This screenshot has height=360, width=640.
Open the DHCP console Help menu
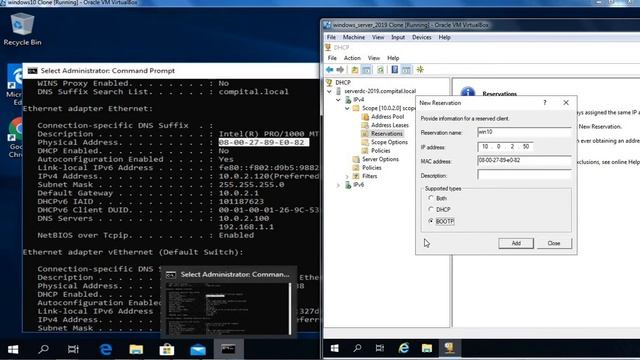tap(393, 58)
